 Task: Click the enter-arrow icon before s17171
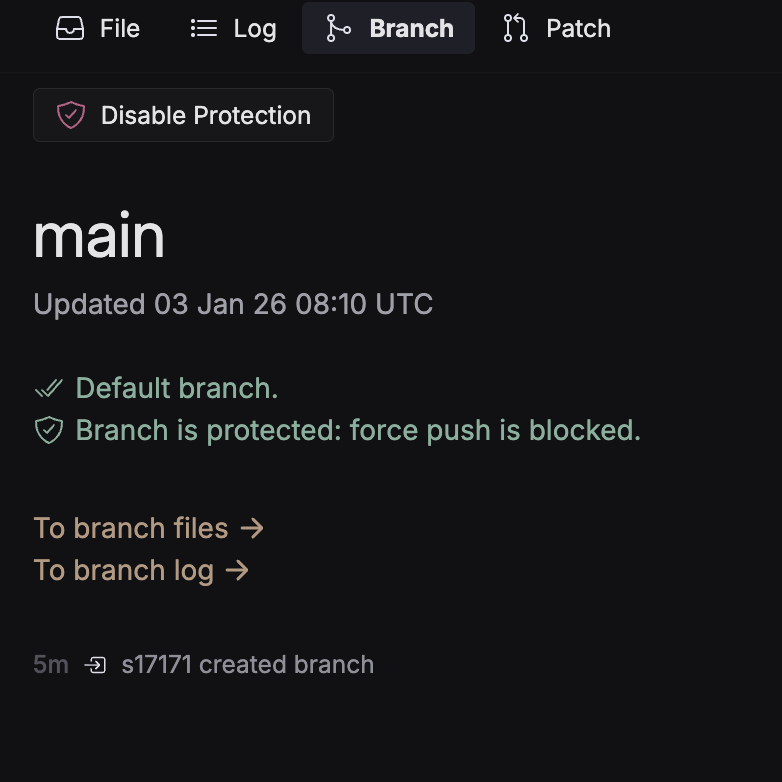95,665
